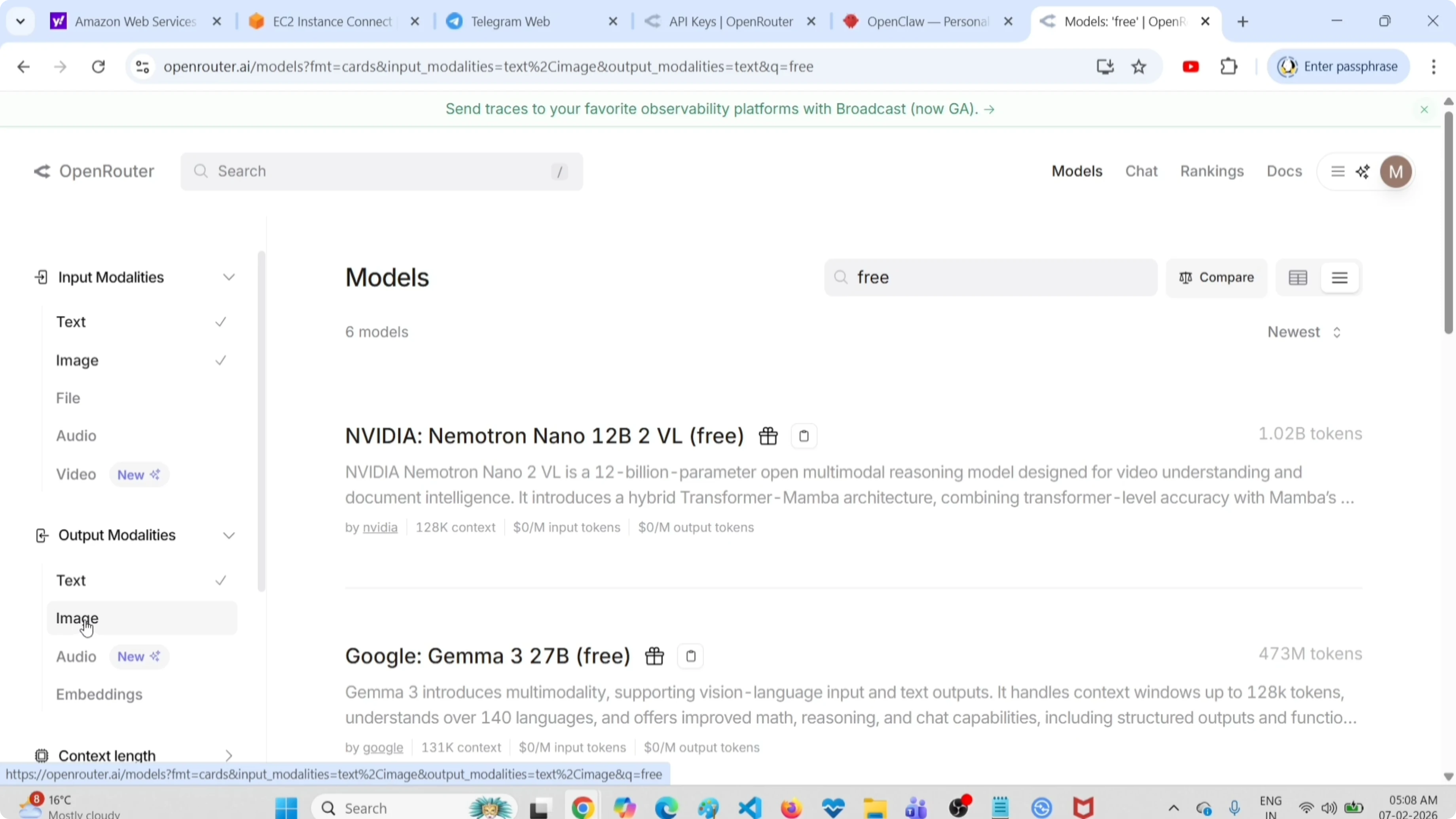Open the table view of models
This screenshot has width=1456, height=819.
[1298, 277]
